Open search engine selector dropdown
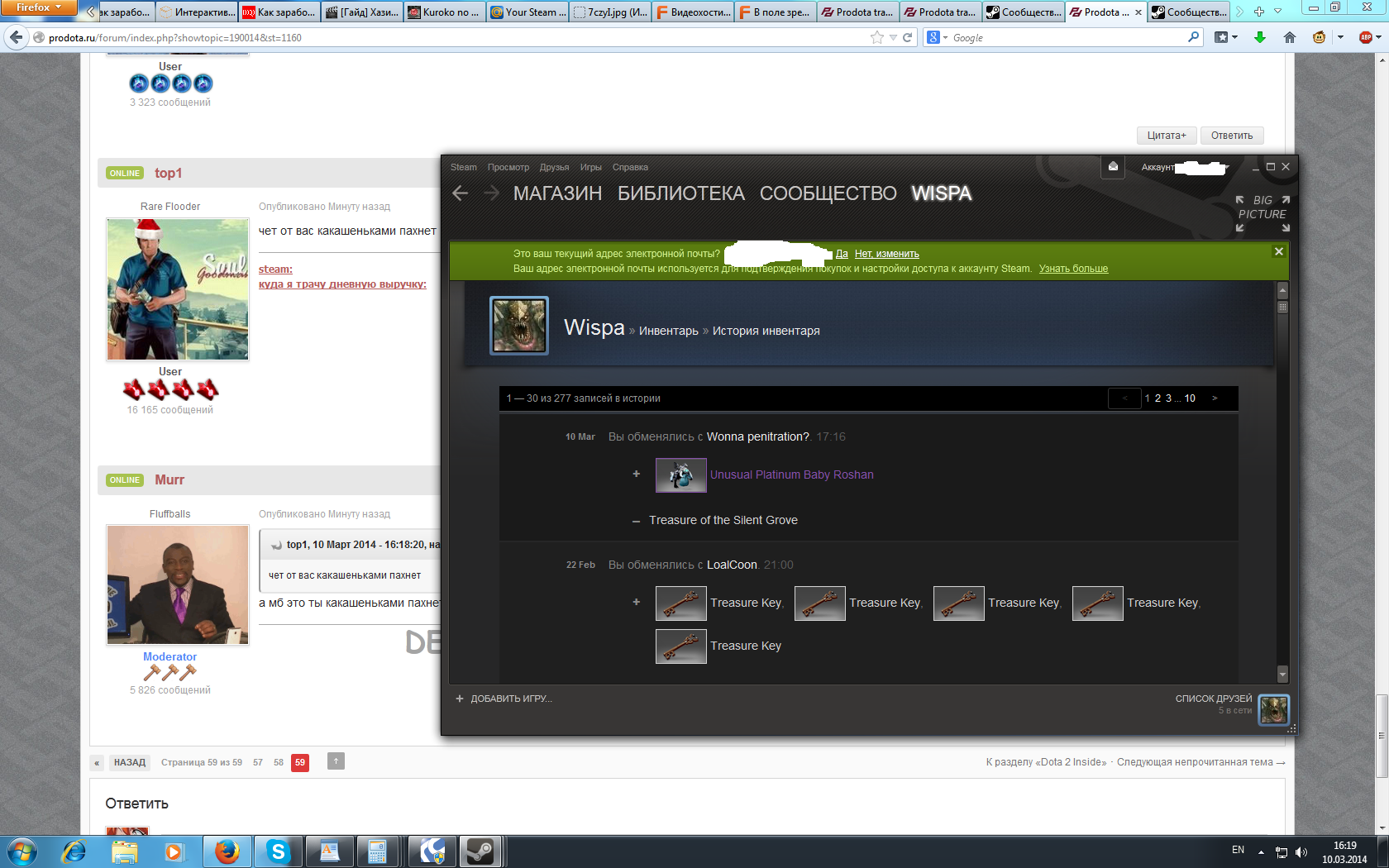This screenshot has height=868, width=1389. pos(937,37)
